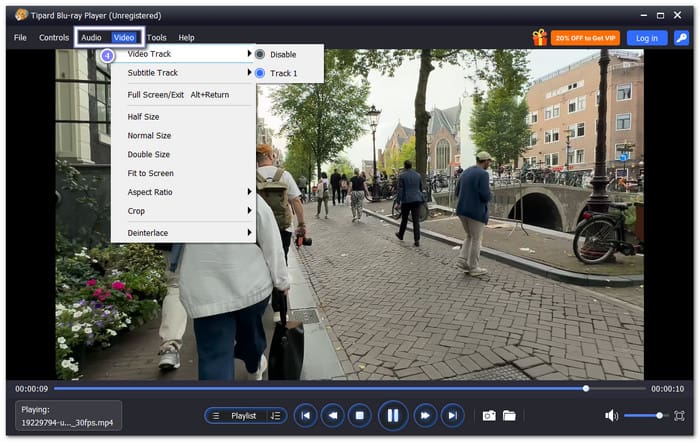
Task: Close the Video menu in menu bar
Action: pos(124,38)
